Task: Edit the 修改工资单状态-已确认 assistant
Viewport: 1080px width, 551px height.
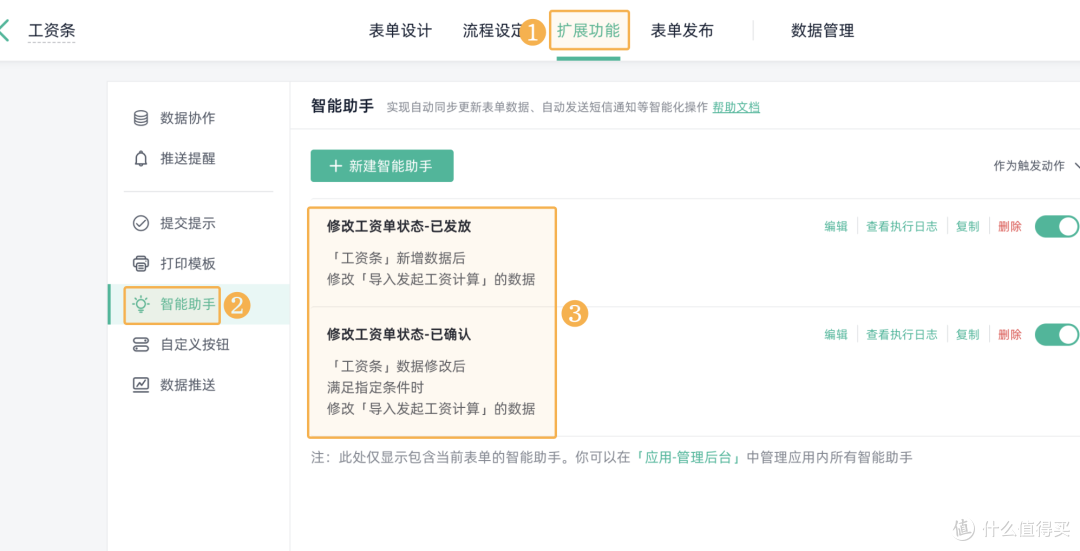Action: pos(836,335)
